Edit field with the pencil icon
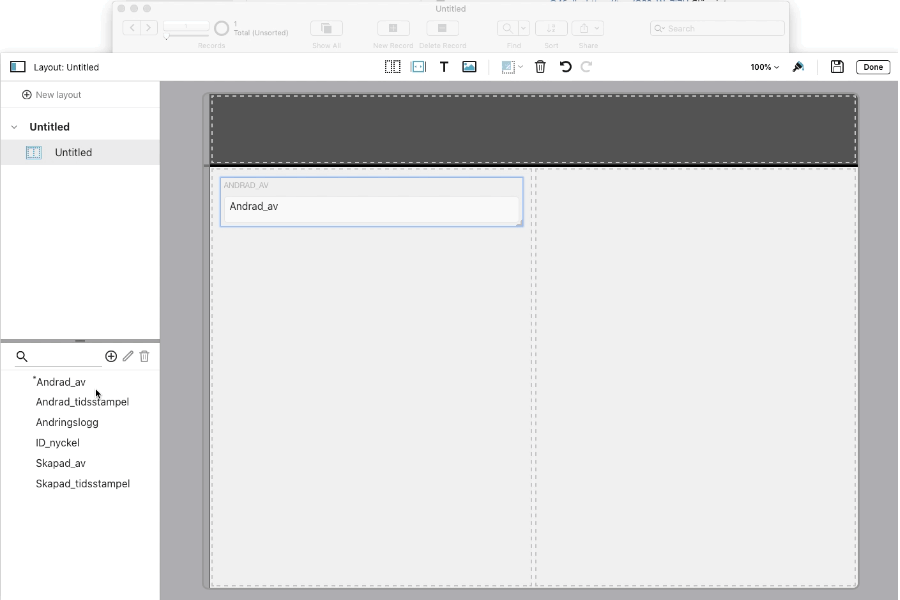This screenshot has width=900, height=600. pyautogui.click(x=128, y=356)
